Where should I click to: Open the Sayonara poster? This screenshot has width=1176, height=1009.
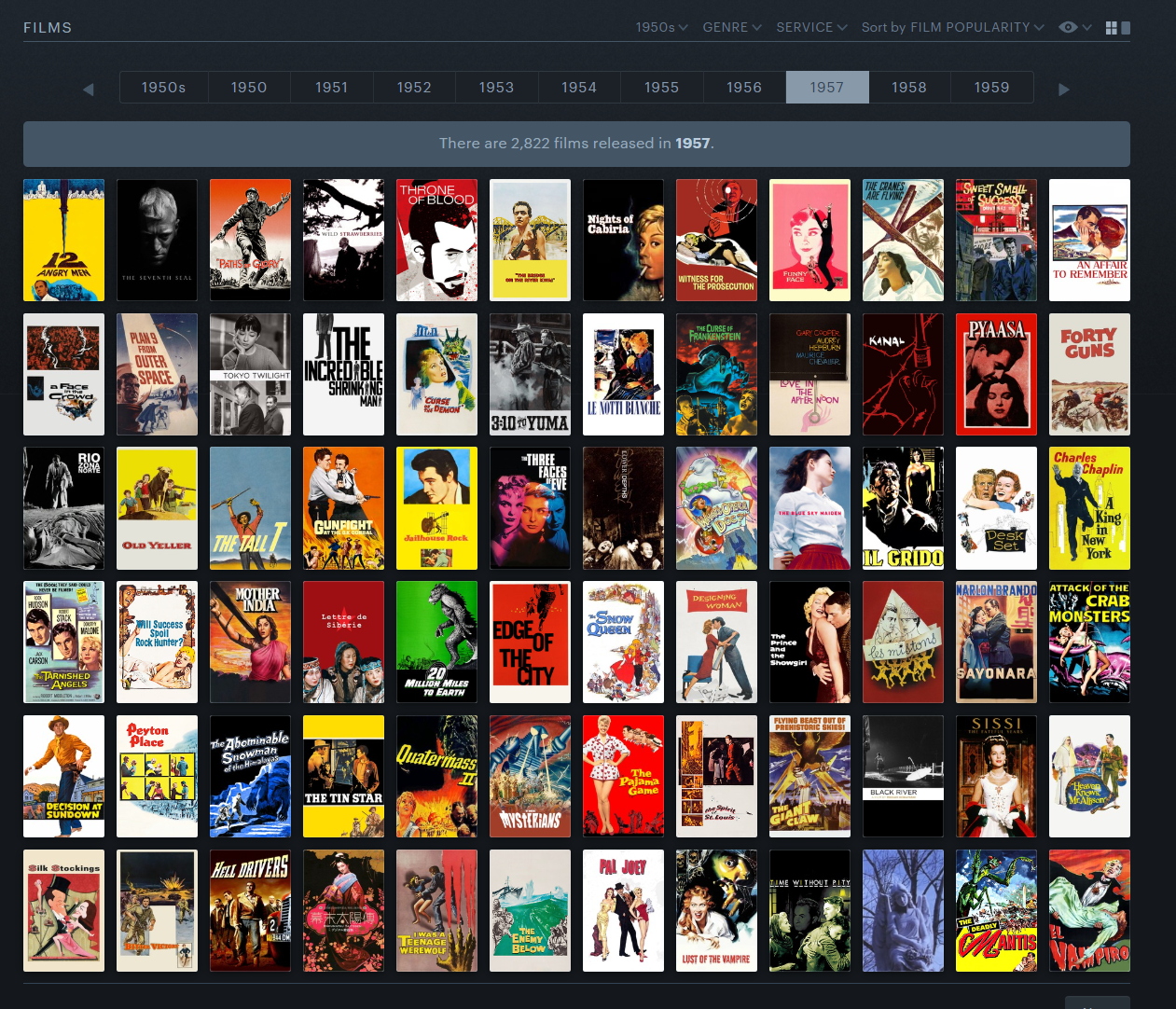click(996, 643)
